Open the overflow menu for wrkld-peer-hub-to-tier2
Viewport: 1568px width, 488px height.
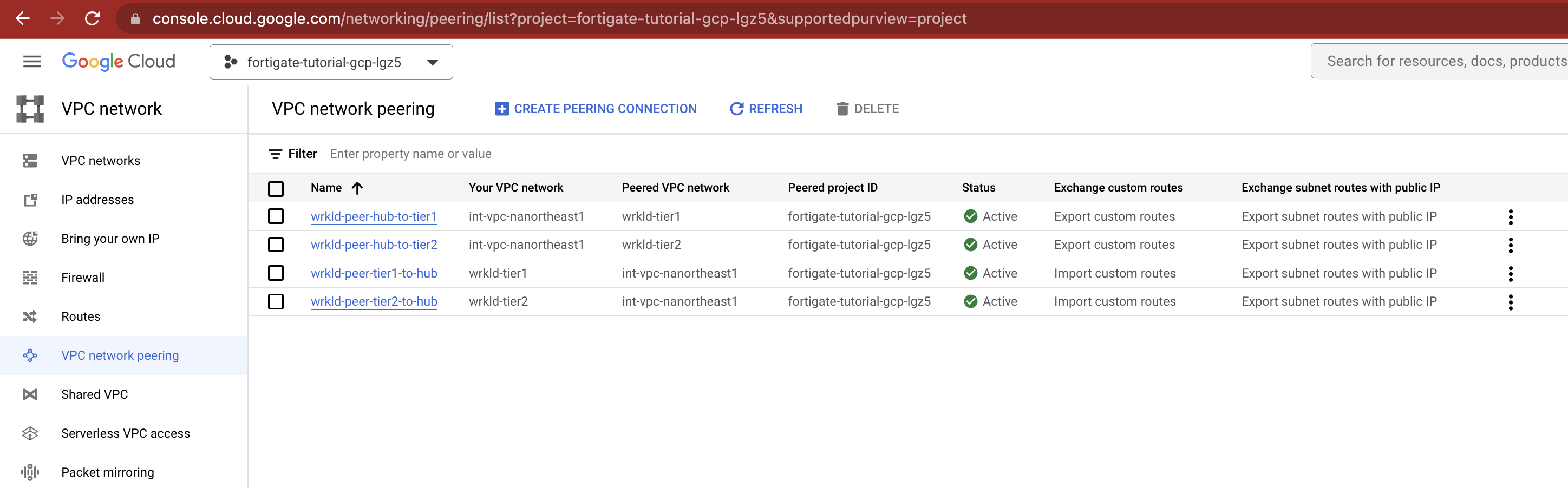click(x=1511, y=245)
